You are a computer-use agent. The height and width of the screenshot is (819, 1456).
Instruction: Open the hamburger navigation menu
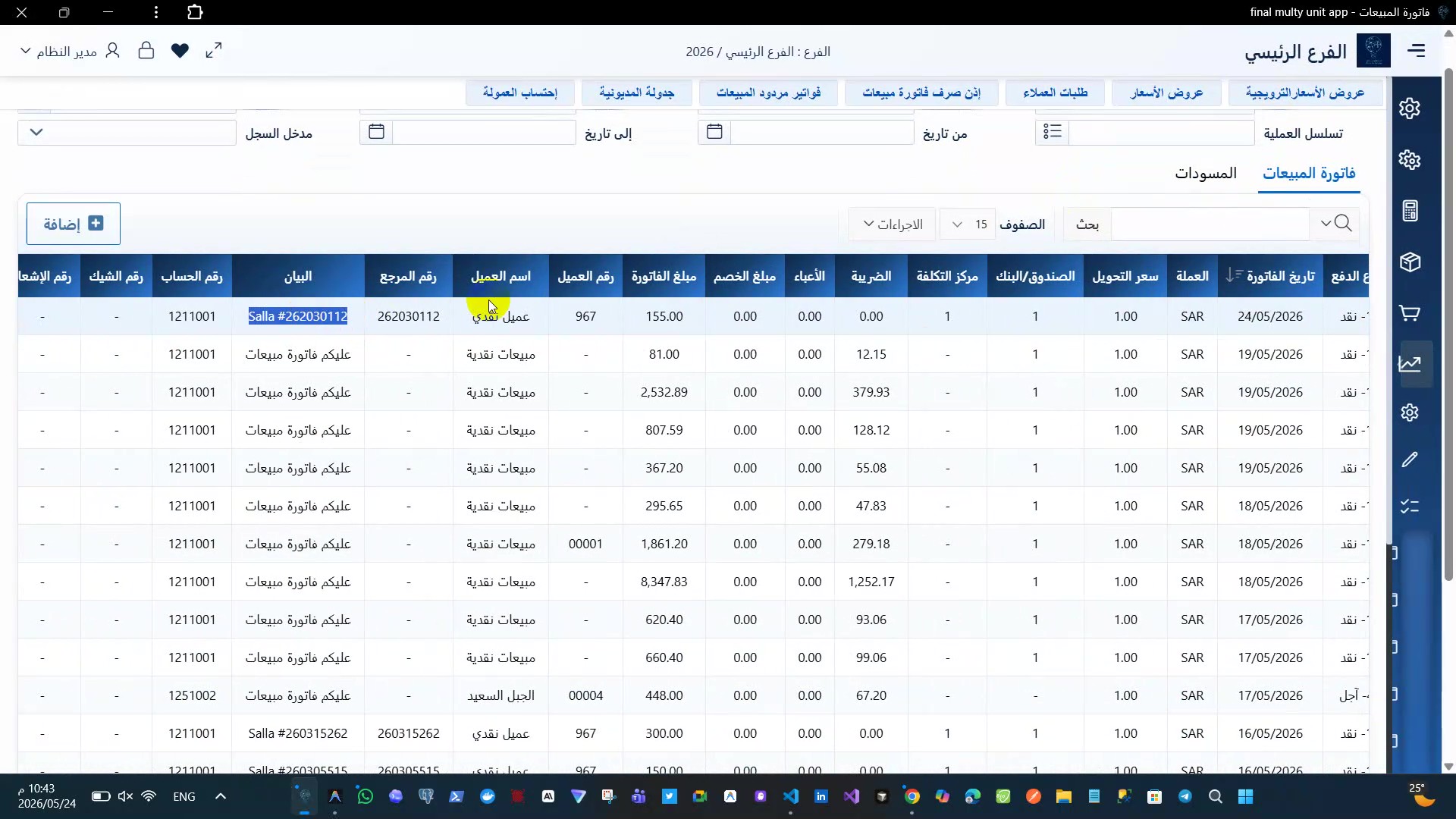tap(1416, 51)
